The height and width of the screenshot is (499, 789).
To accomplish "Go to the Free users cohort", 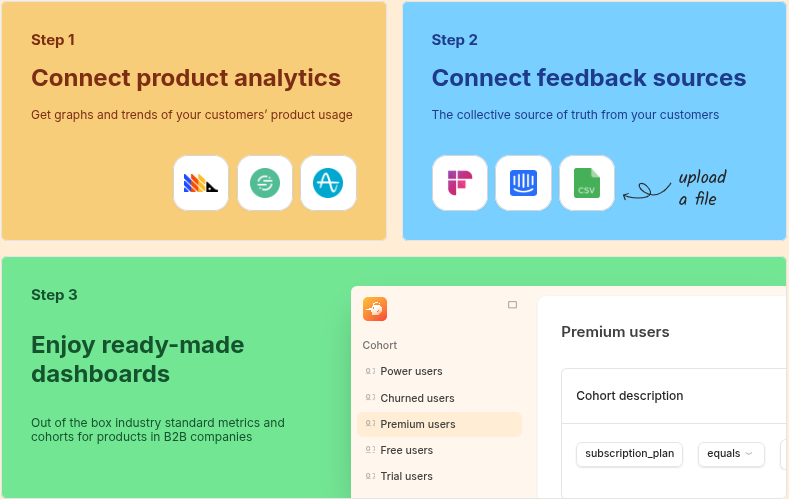I will pos(406,450).
